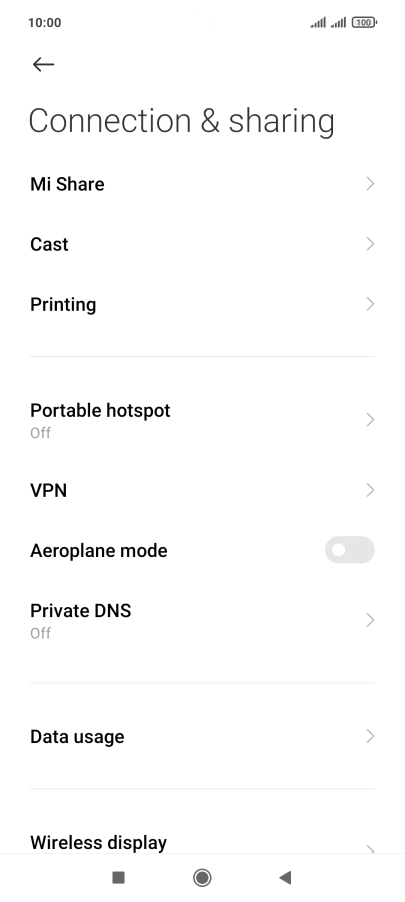Tap the first signal strength icon

point(318,22)
